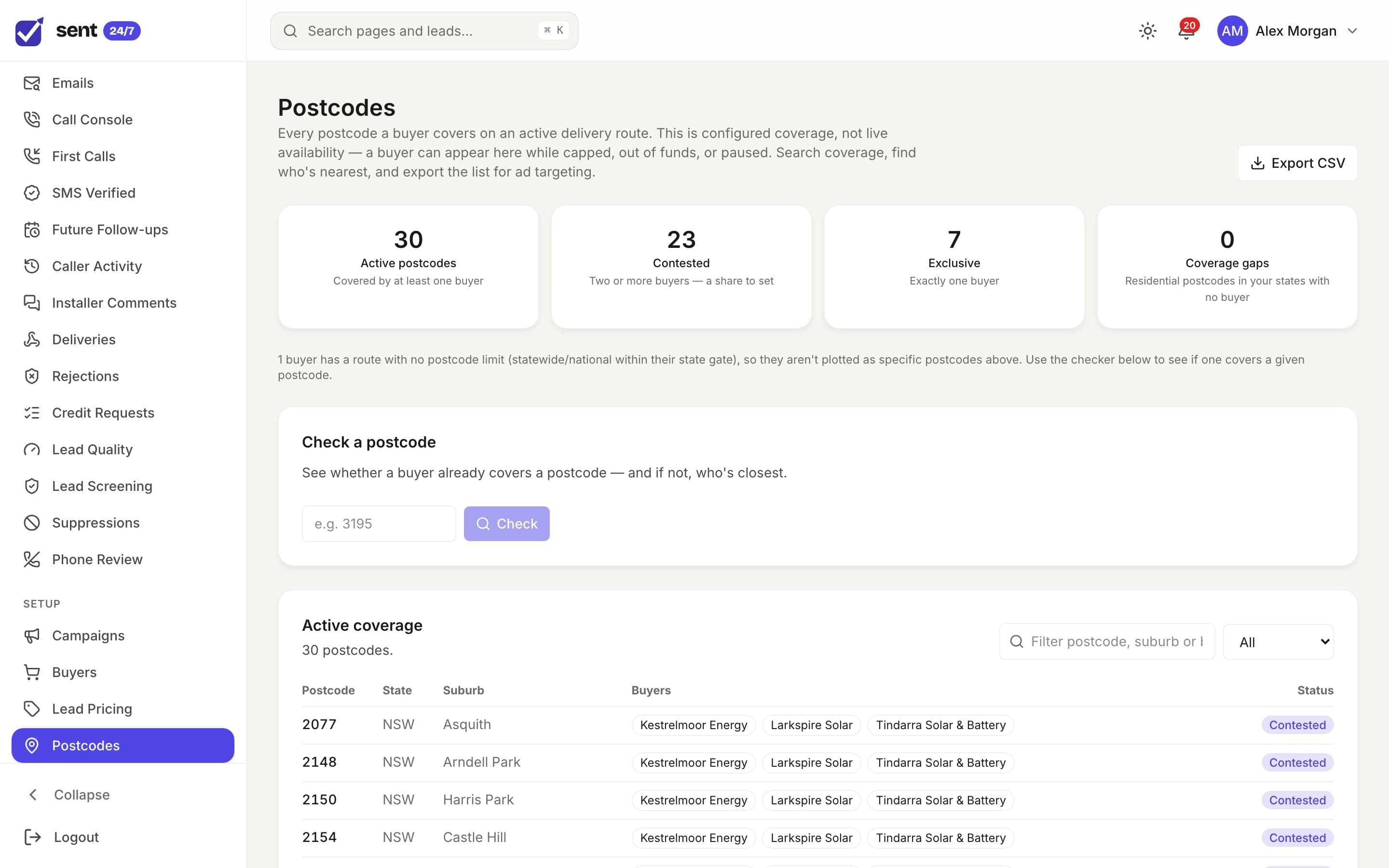Click the Campaigns megaphone icon
Viewport: 1389px width, 868px height.
click(x=31, y=636)
